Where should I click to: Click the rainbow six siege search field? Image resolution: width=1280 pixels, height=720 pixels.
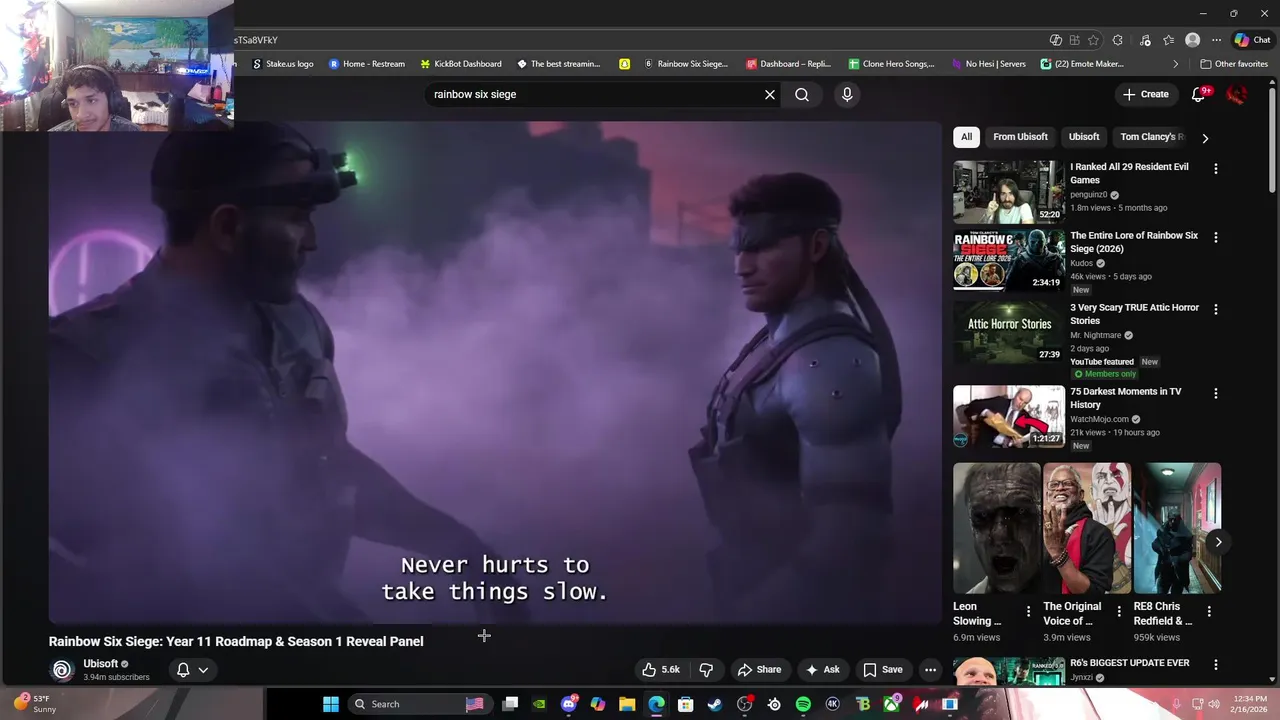click(595, 94)
